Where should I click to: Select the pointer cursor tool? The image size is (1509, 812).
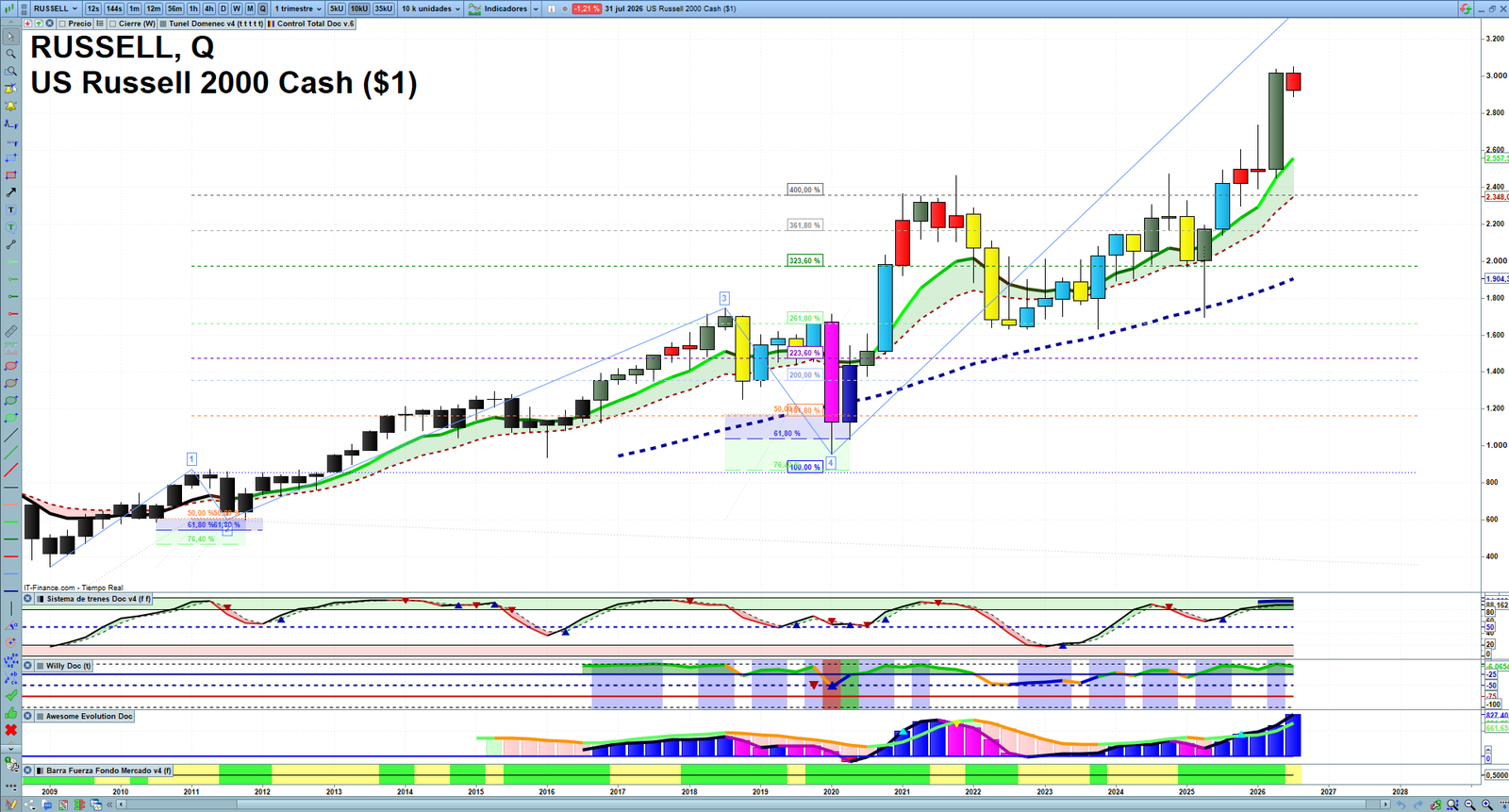[x=11, y=37]
